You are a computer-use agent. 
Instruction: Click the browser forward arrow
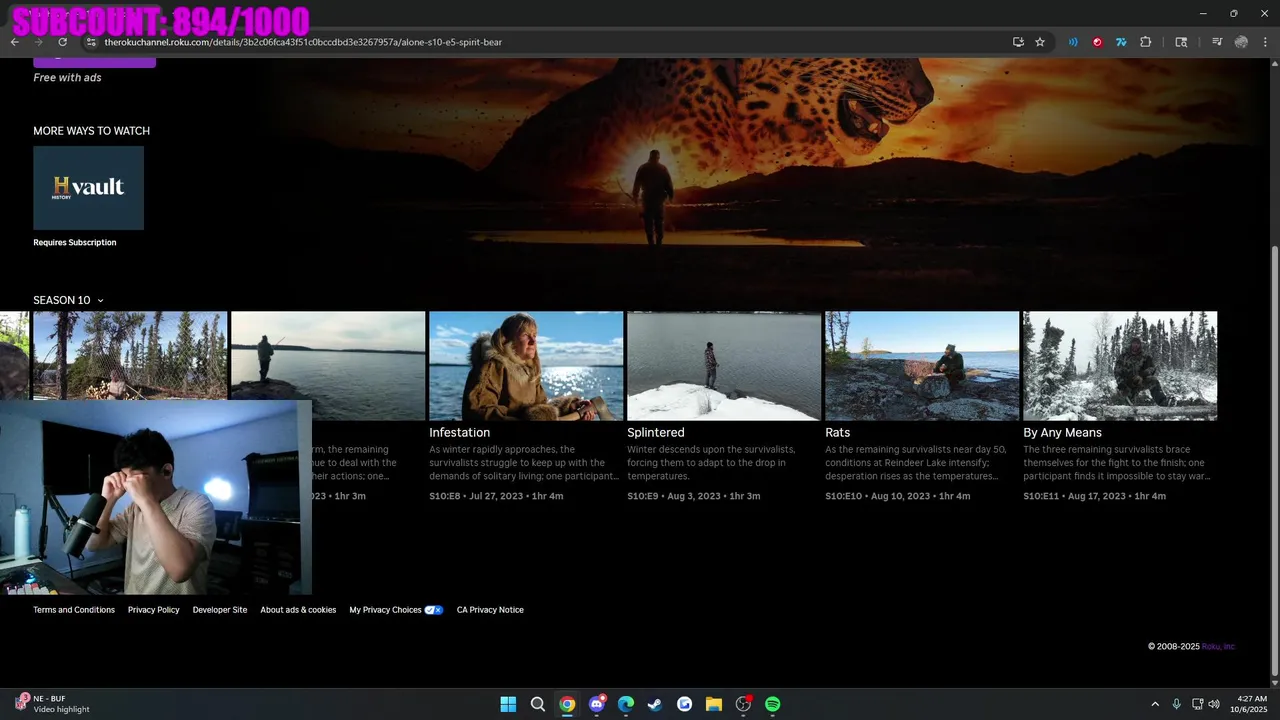coord(39,42)
